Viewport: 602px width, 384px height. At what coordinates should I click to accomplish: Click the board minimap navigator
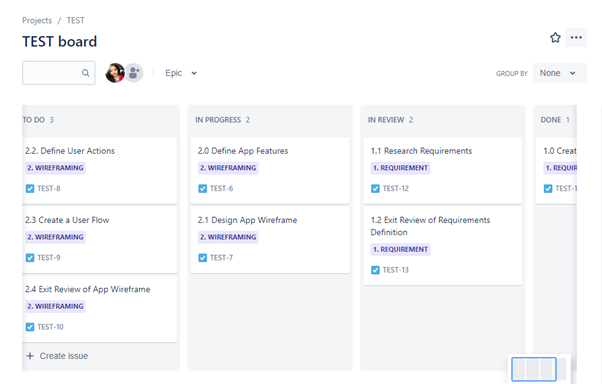pos(539,369)
